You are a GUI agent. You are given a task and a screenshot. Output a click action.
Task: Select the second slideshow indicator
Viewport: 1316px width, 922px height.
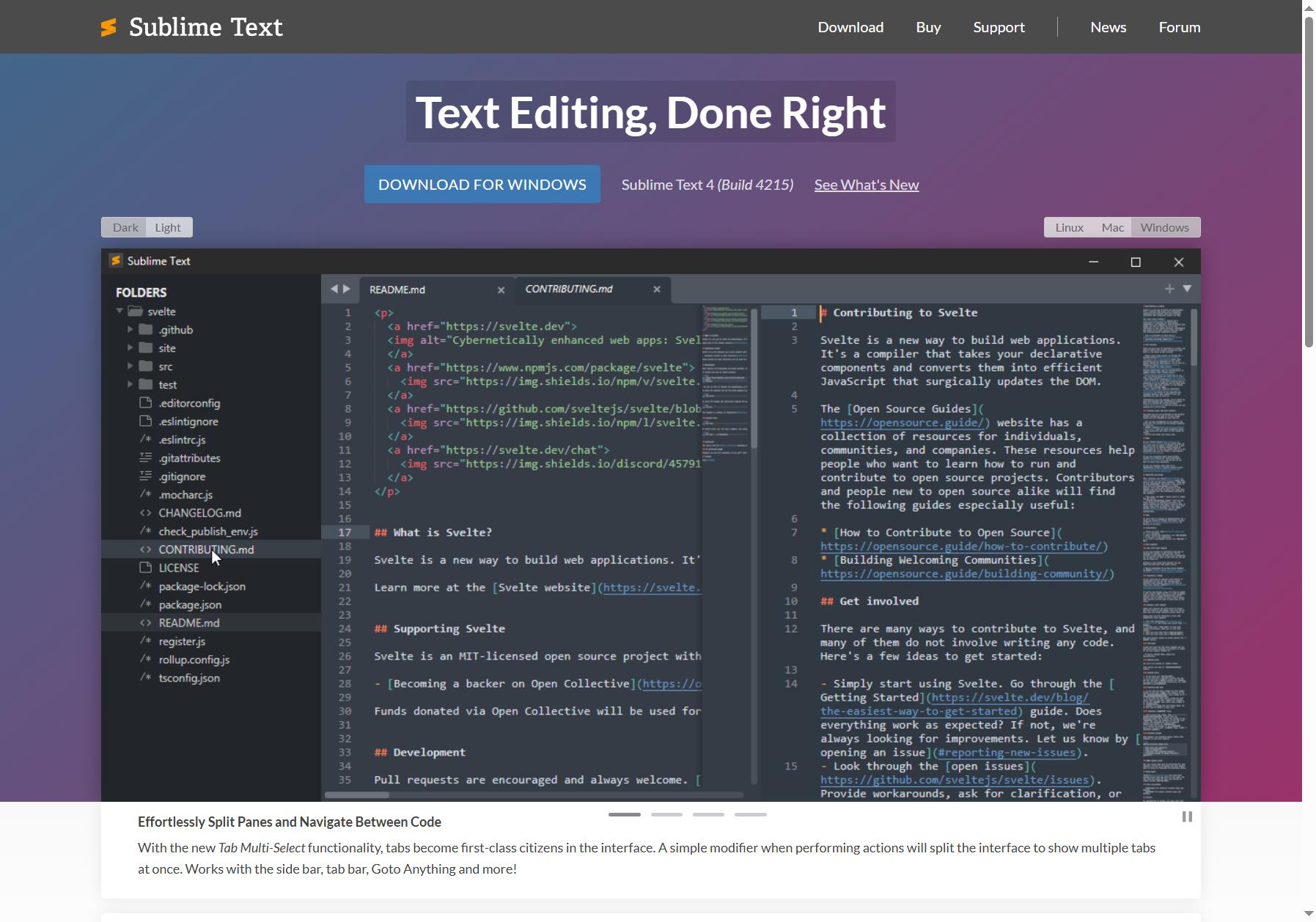(x=666, y=814)
